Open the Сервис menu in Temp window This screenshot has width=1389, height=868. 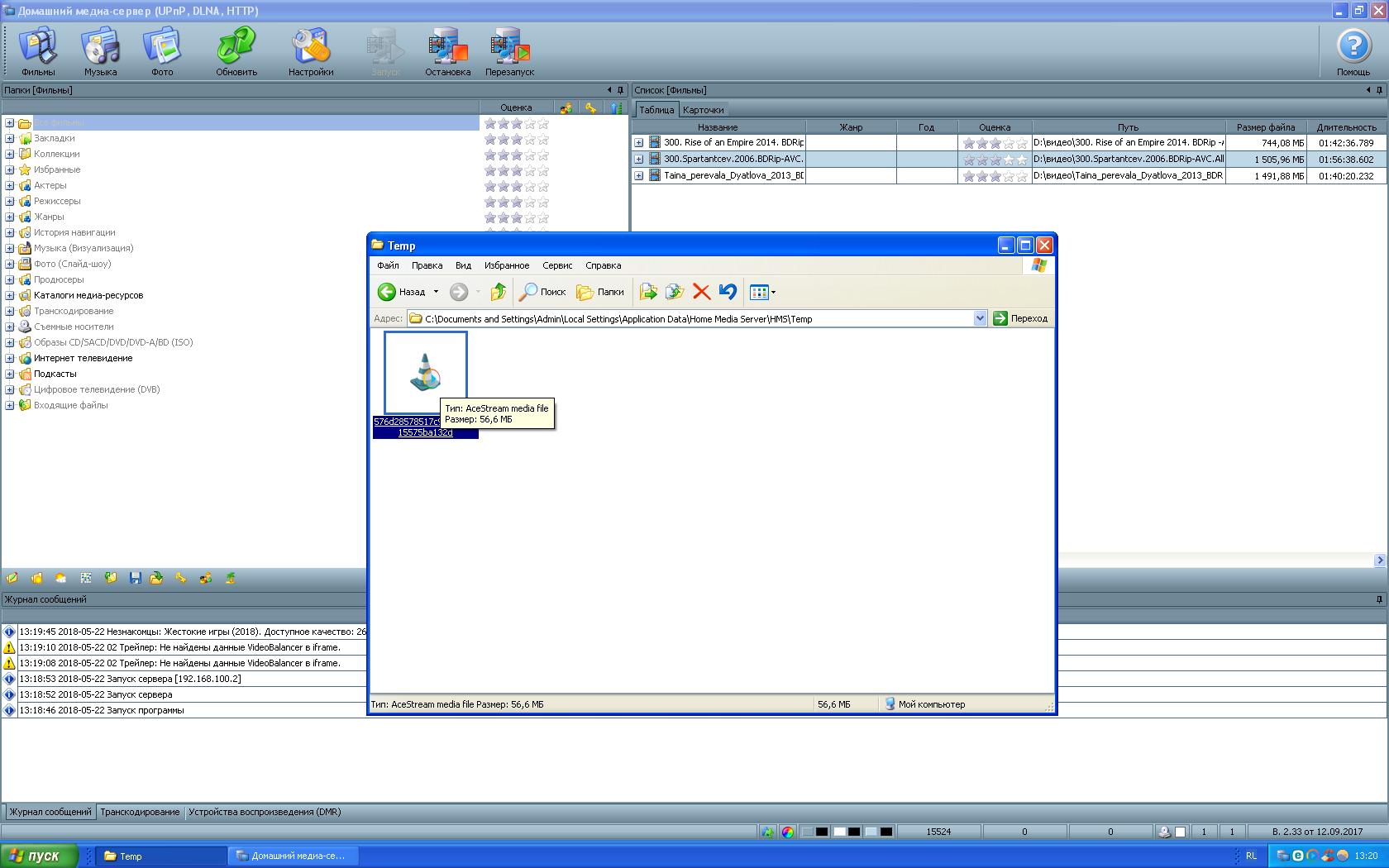click(x=557, y=265)
